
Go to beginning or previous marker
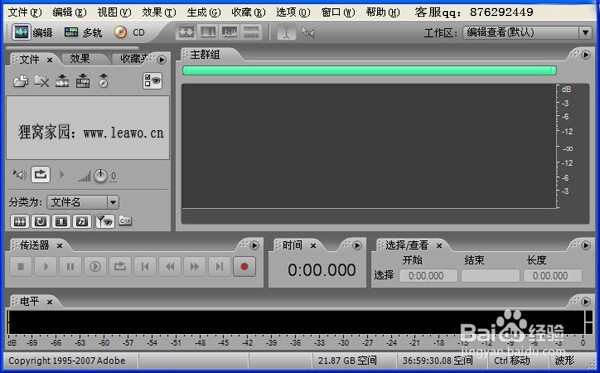(x=145, y=266)
